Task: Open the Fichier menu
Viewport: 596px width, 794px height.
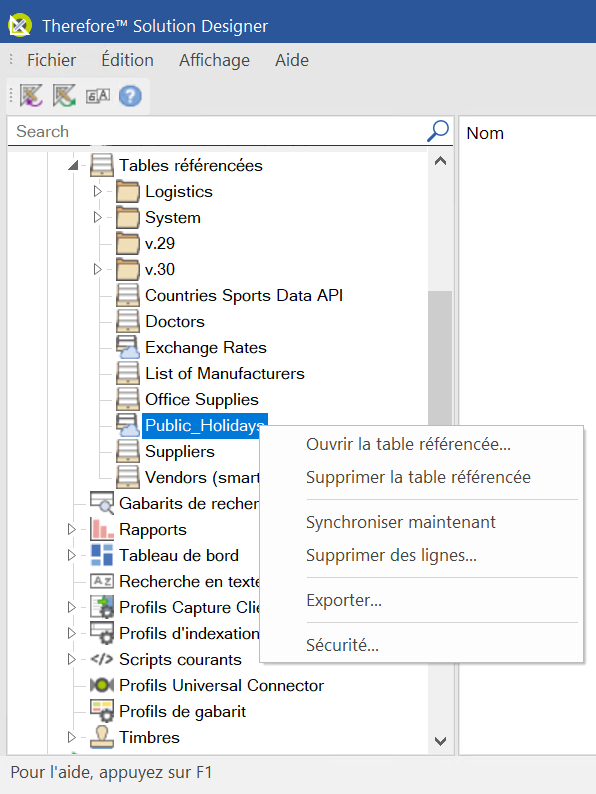Action: coord(51,60)
